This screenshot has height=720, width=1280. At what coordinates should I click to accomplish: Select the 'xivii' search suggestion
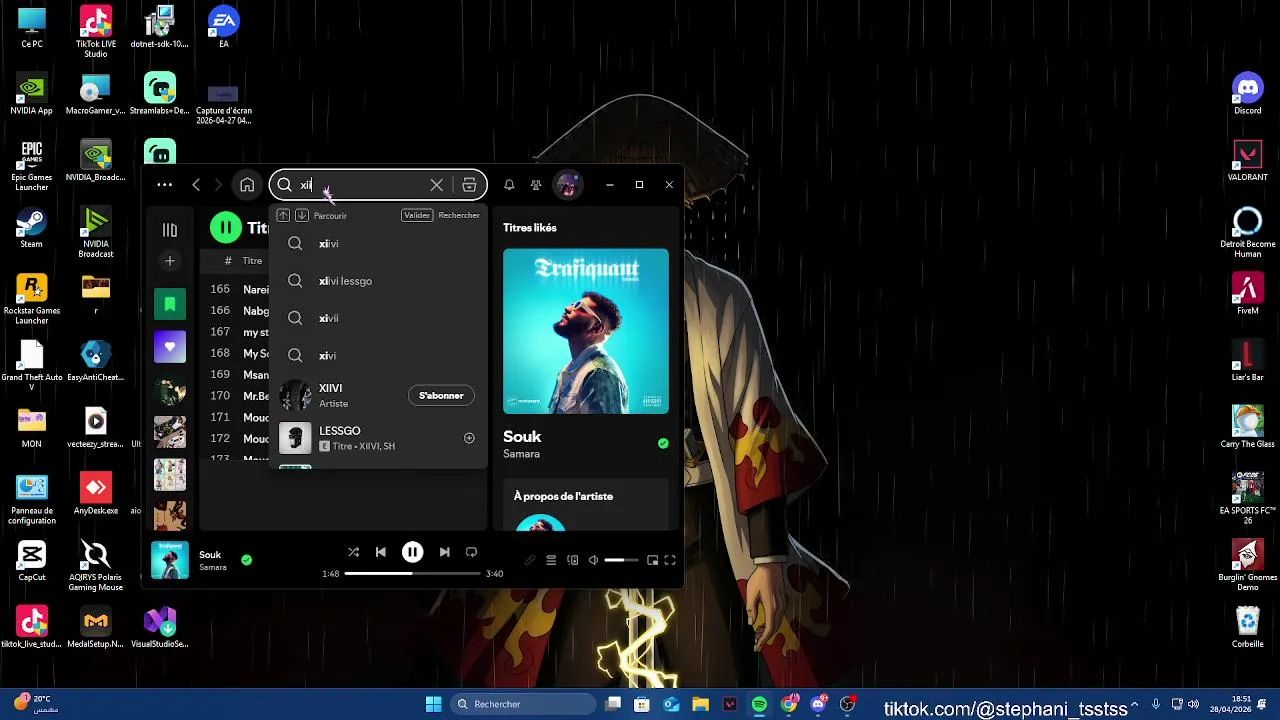[x=378, y=318]
